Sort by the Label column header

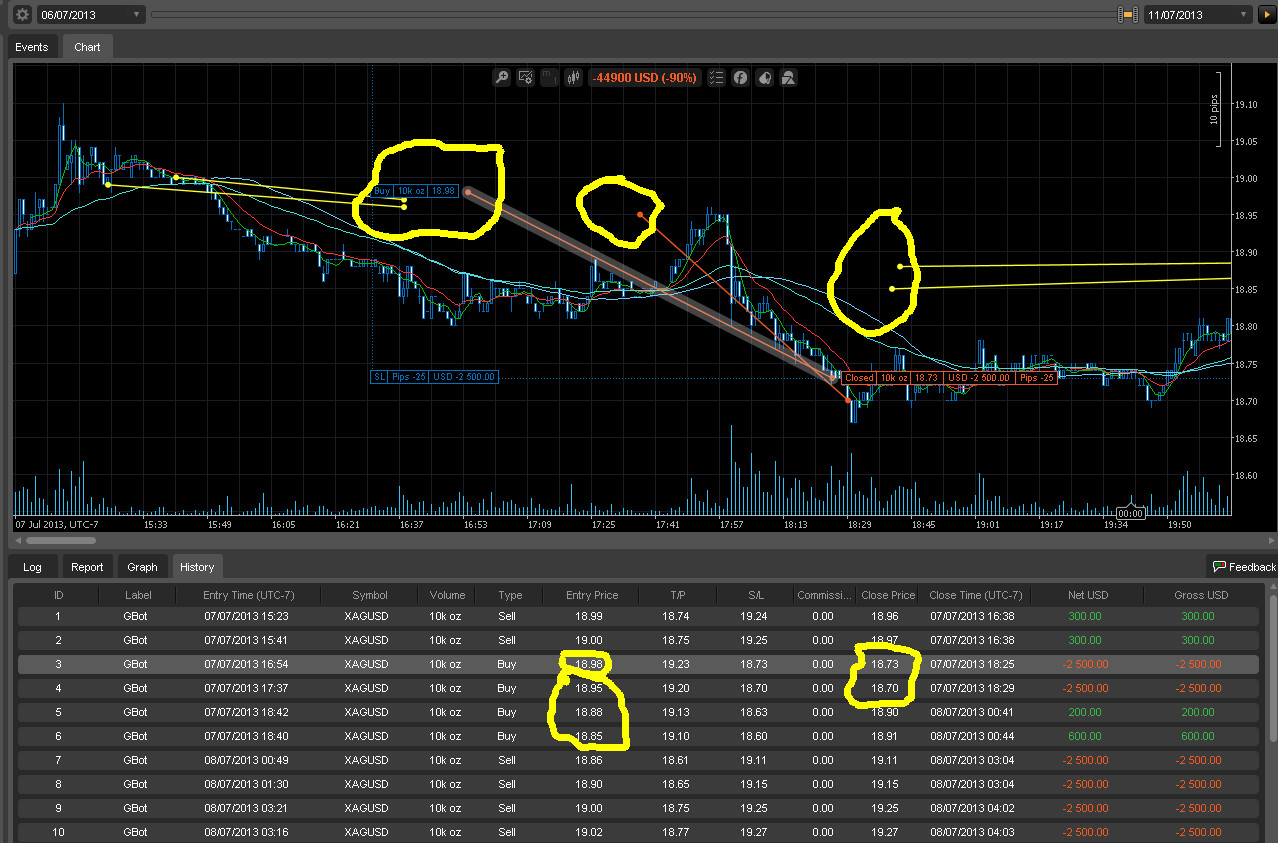(x=137, y=595)
